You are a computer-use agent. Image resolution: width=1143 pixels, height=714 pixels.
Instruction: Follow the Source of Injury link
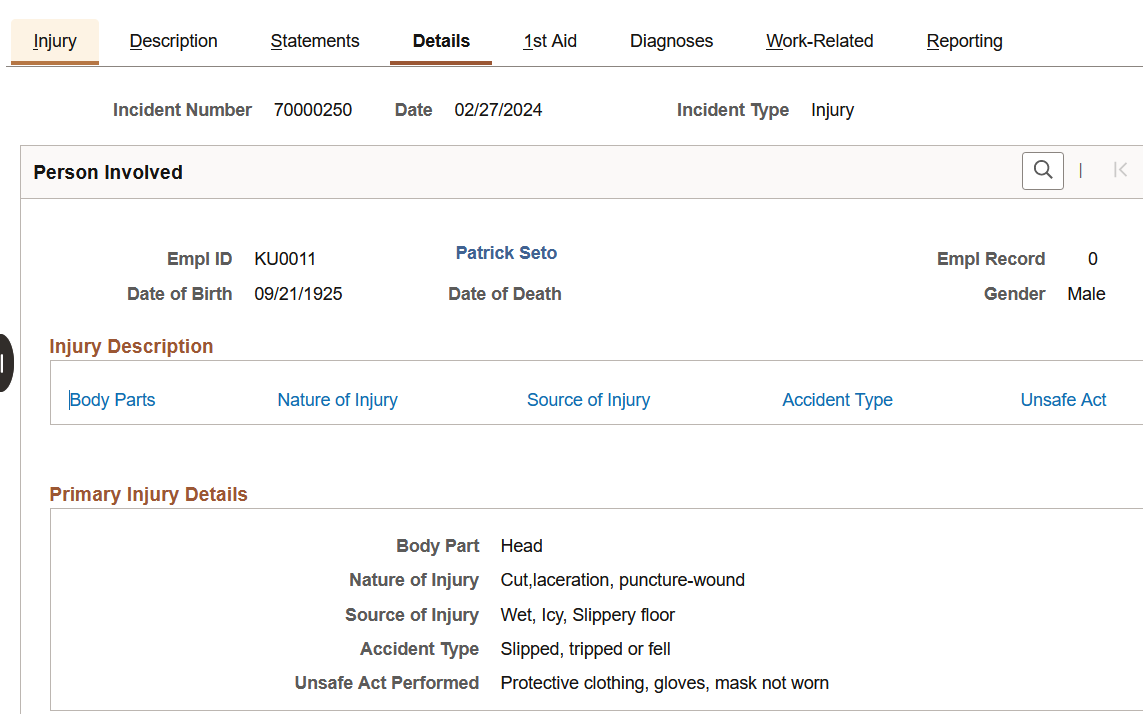tap(588, 400)
